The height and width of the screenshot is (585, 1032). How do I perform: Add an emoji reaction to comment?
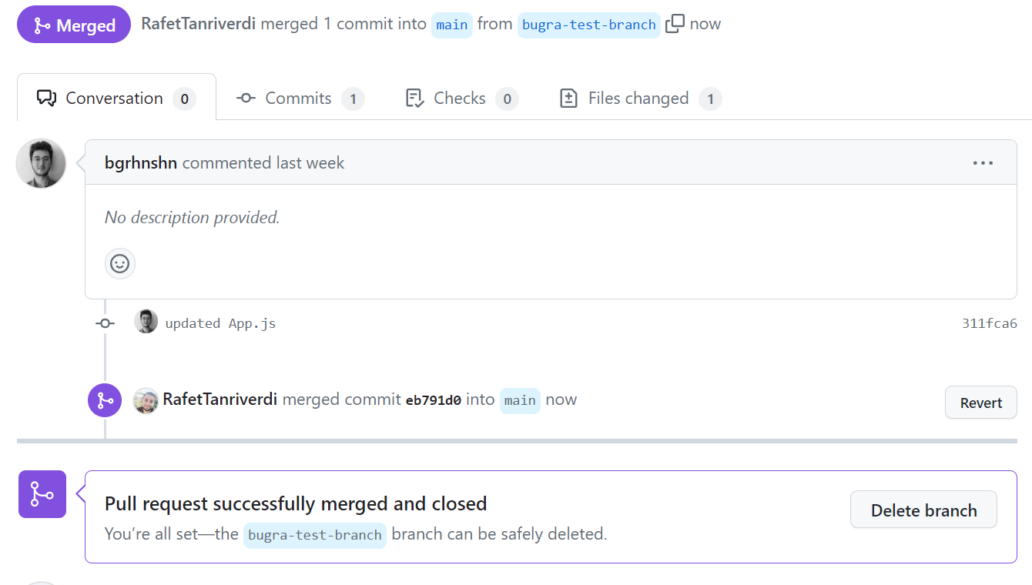click(120, 264)
